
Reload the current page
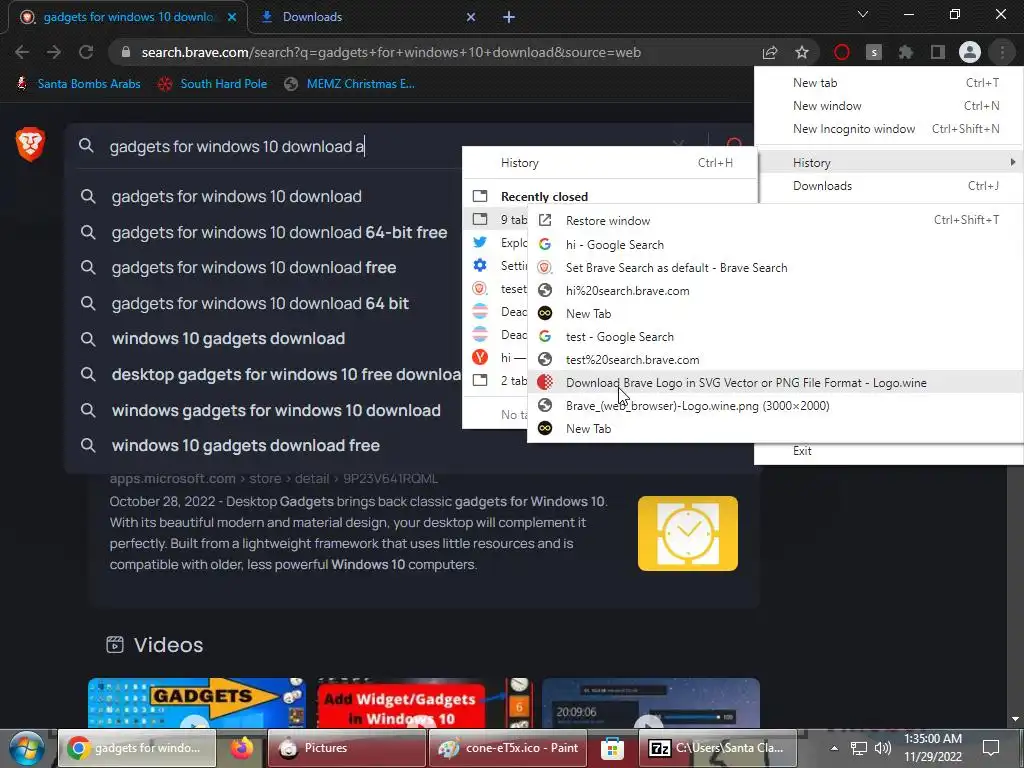[x=86, y=52]
